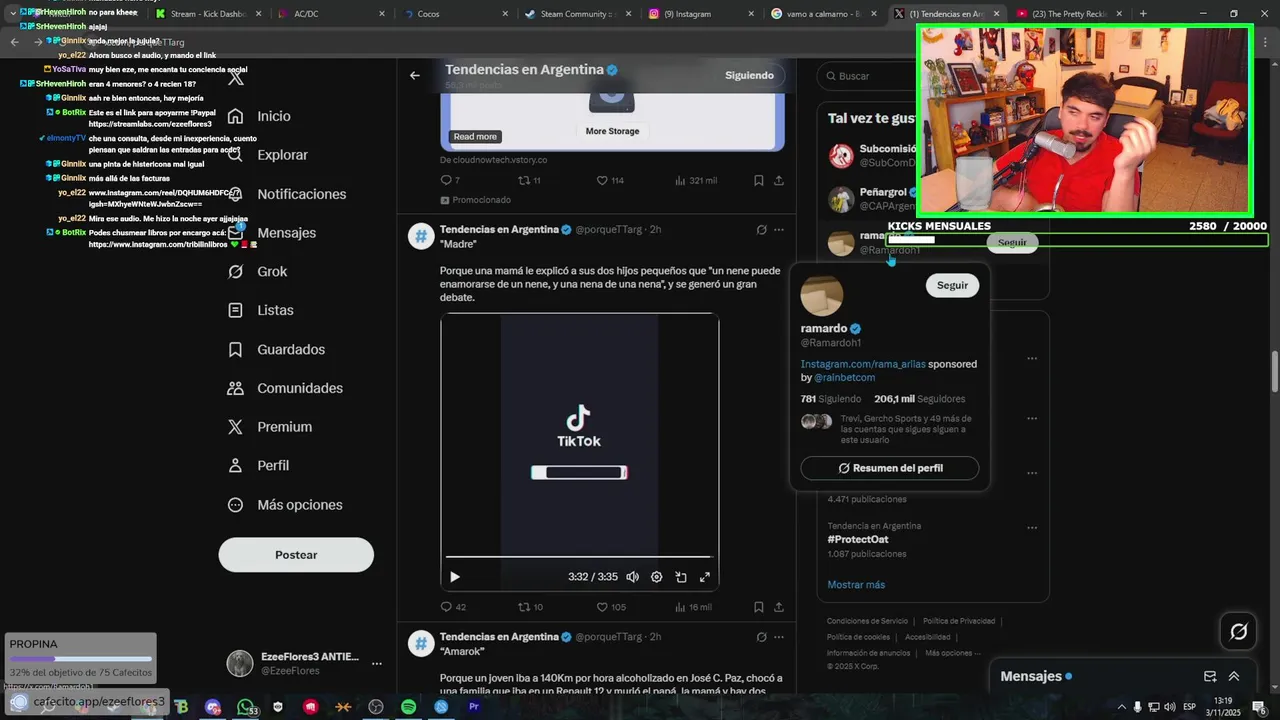The width and height of the screenshot is (1280, 720).
Task: Open OBS Studio from the taskbar
Action: [x=376, y=707]
